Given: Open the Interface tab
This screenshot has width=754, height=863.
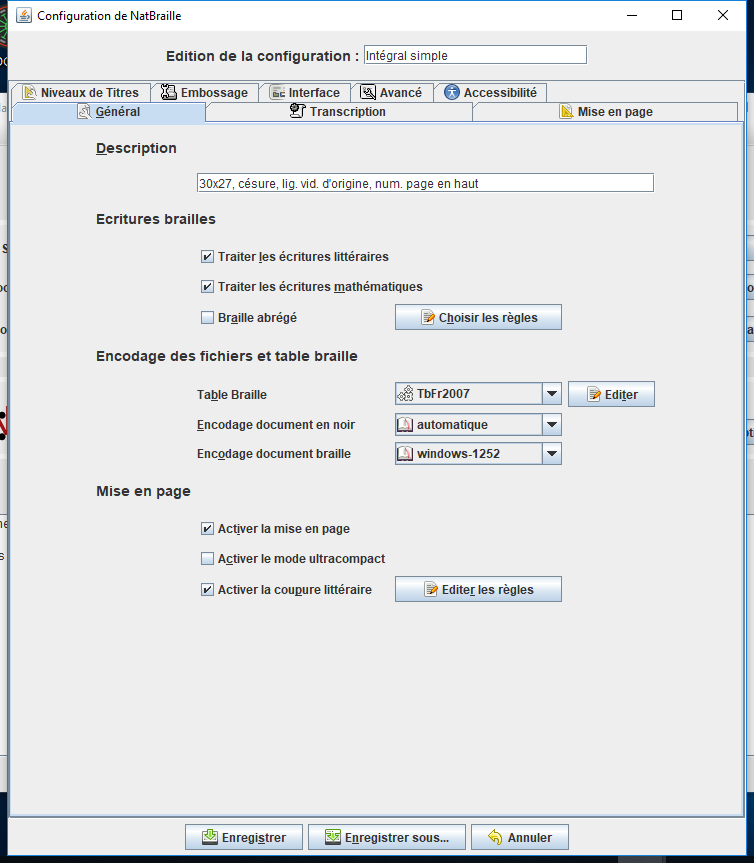Looking at the screenshot, I should pyautogui.click(x=304, y=92).
